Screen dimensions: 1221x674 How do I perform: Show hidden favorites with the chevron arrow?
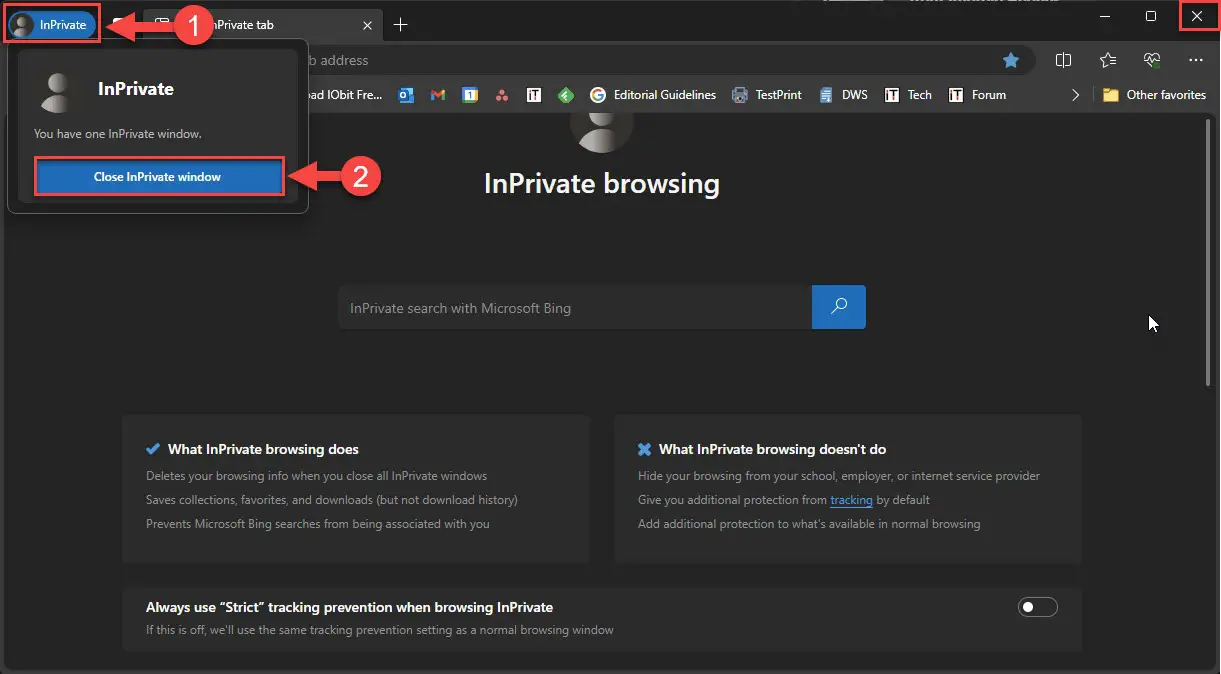coord(1075,94)
